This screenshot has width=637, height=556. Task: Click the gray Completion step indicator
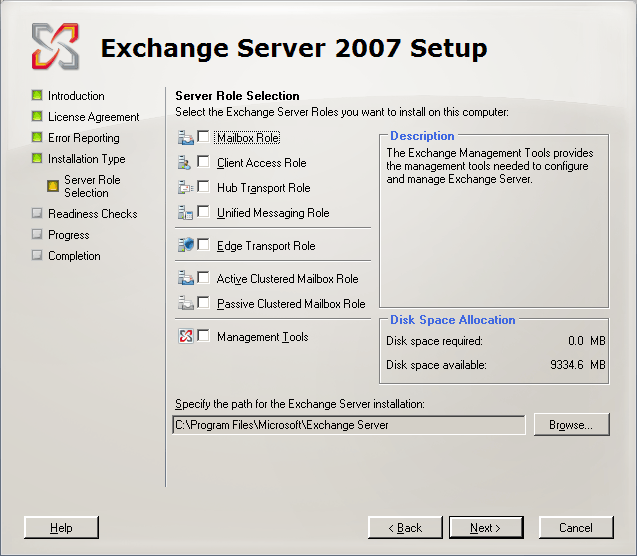click(37, 255)
